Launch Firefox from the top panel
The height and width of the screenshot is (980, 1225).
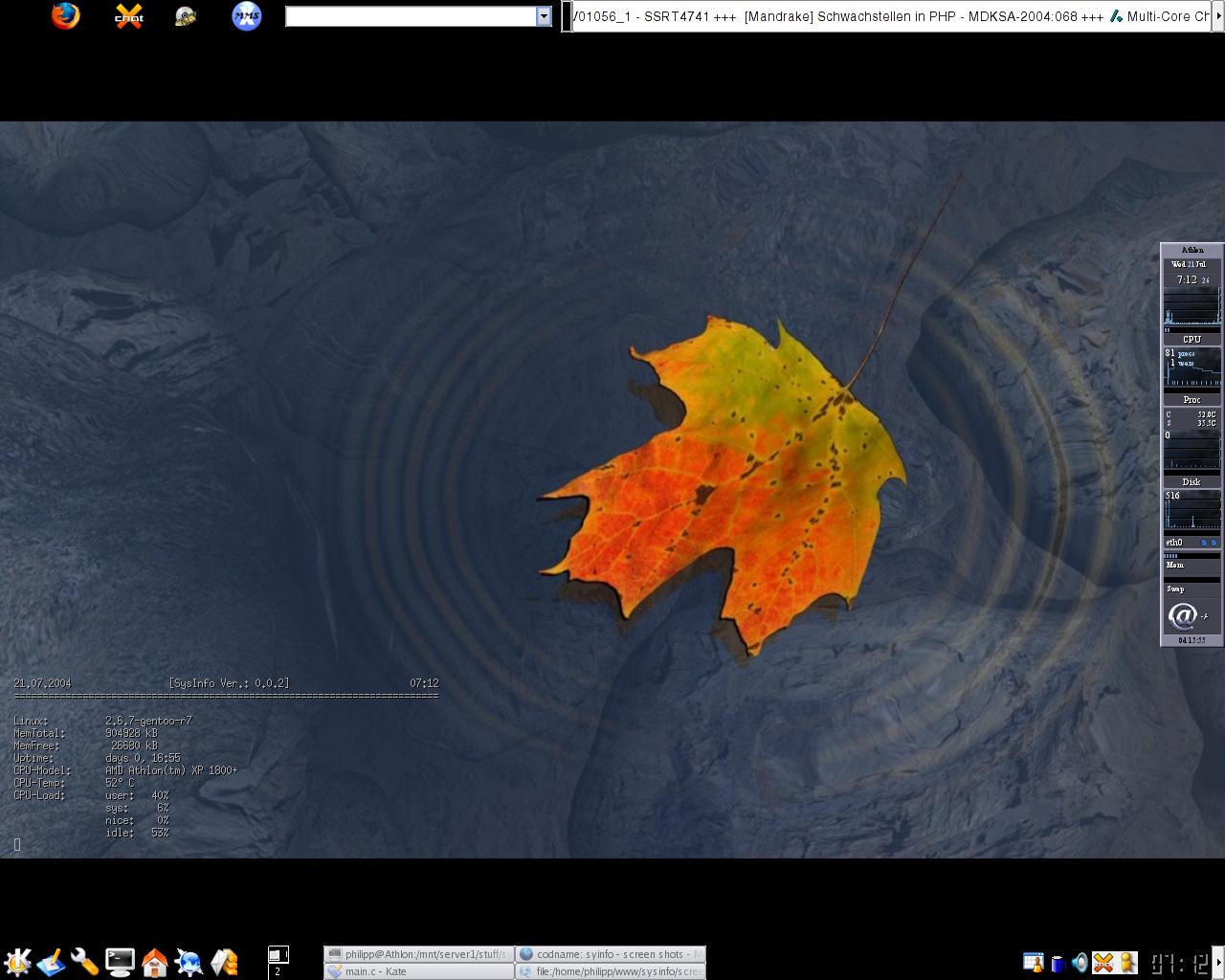tap(65, 16)
